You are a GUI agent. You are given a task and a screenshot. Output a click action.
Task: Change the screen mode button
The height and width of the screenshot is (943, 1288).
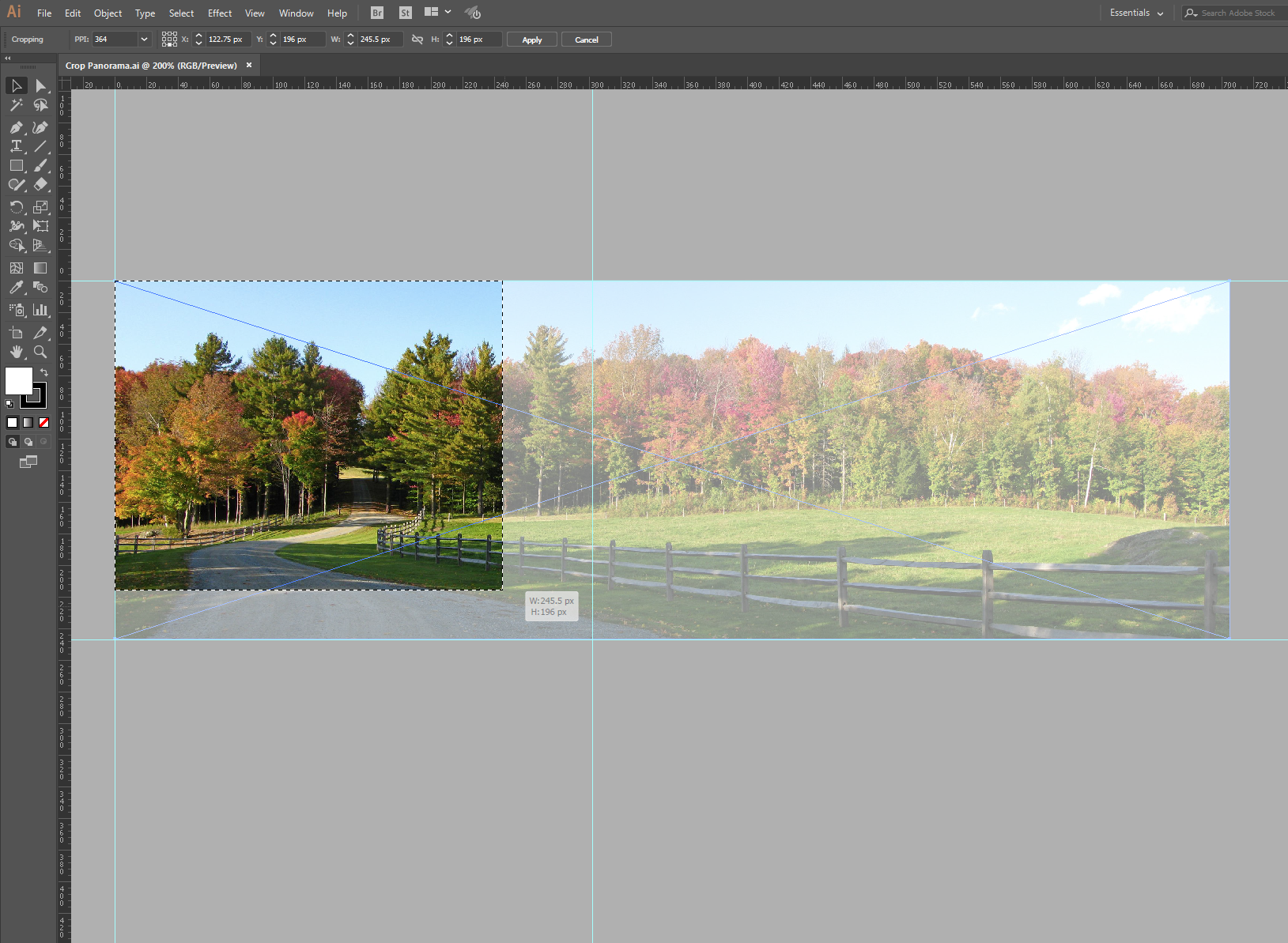pyautogui.click(x=28, y=462)
